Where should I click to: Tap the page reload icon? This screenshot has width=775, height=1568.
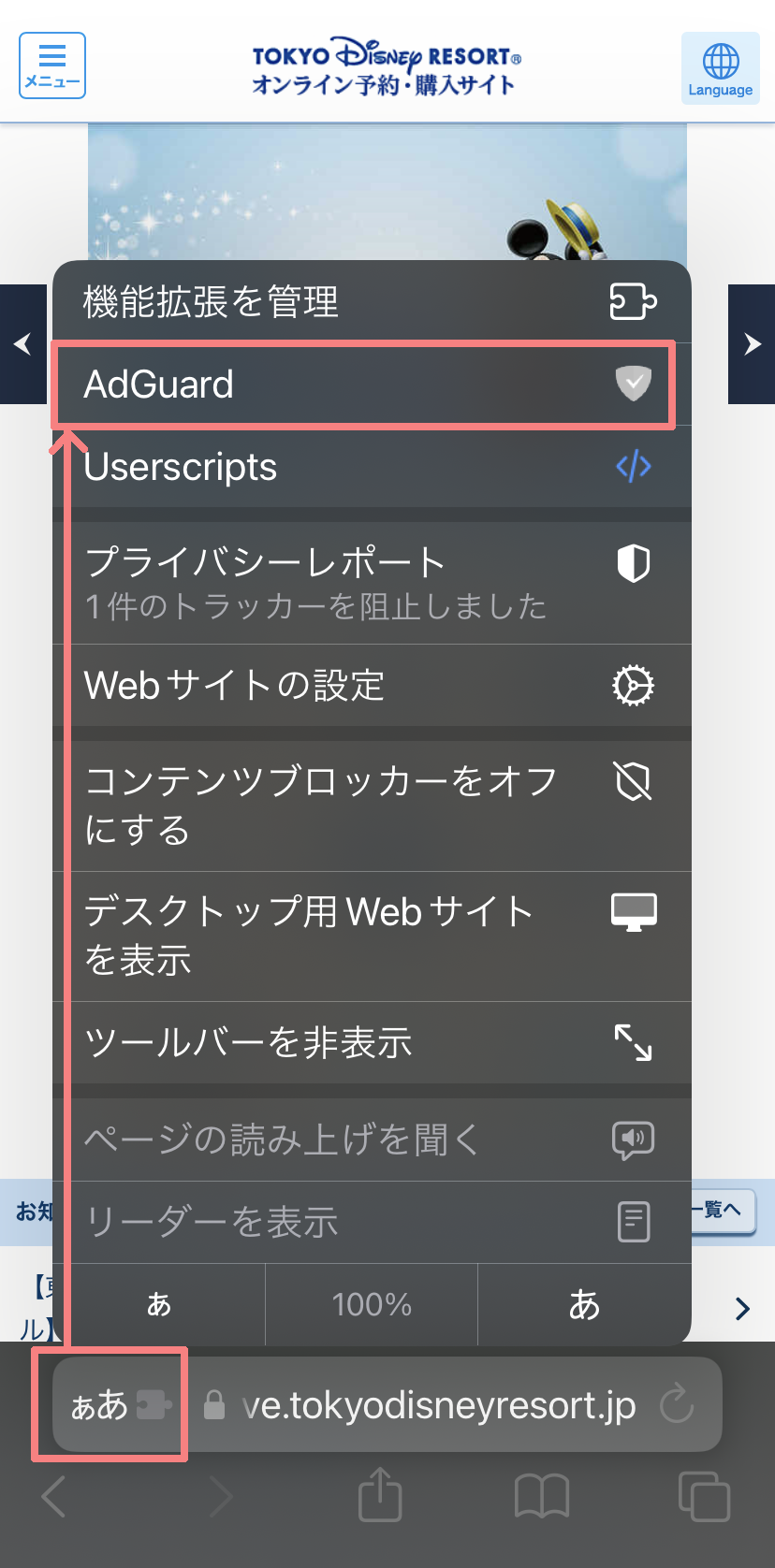point(676,1405)
